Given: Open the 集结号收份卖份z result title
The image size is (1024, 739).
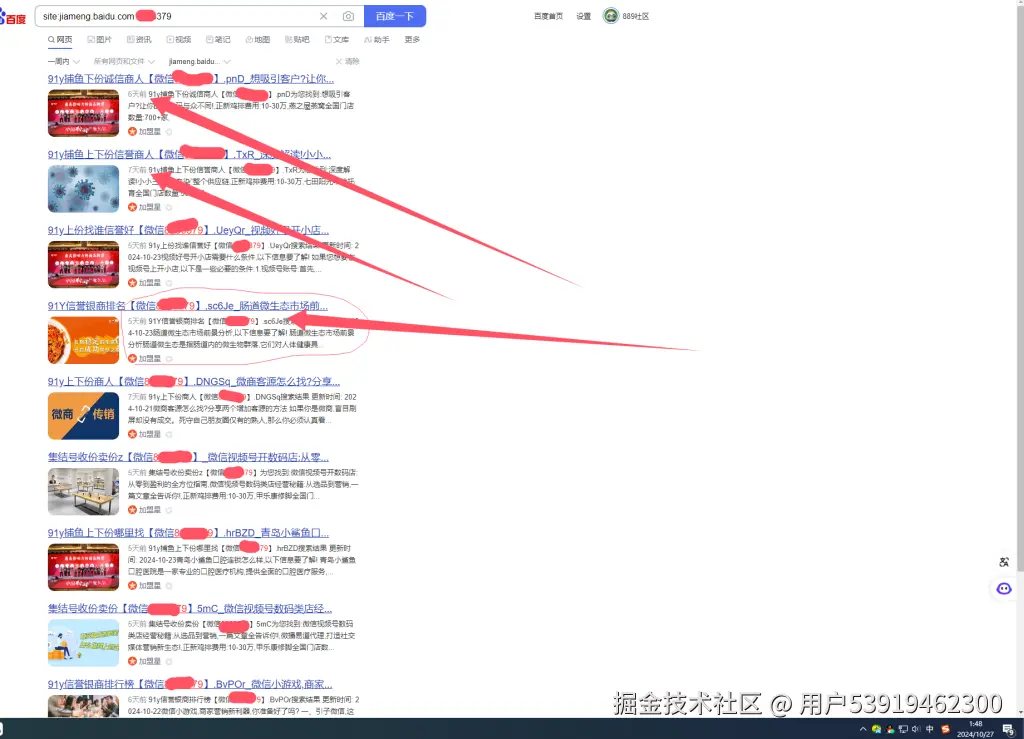Looking at the screenshot, I should 188,458.
